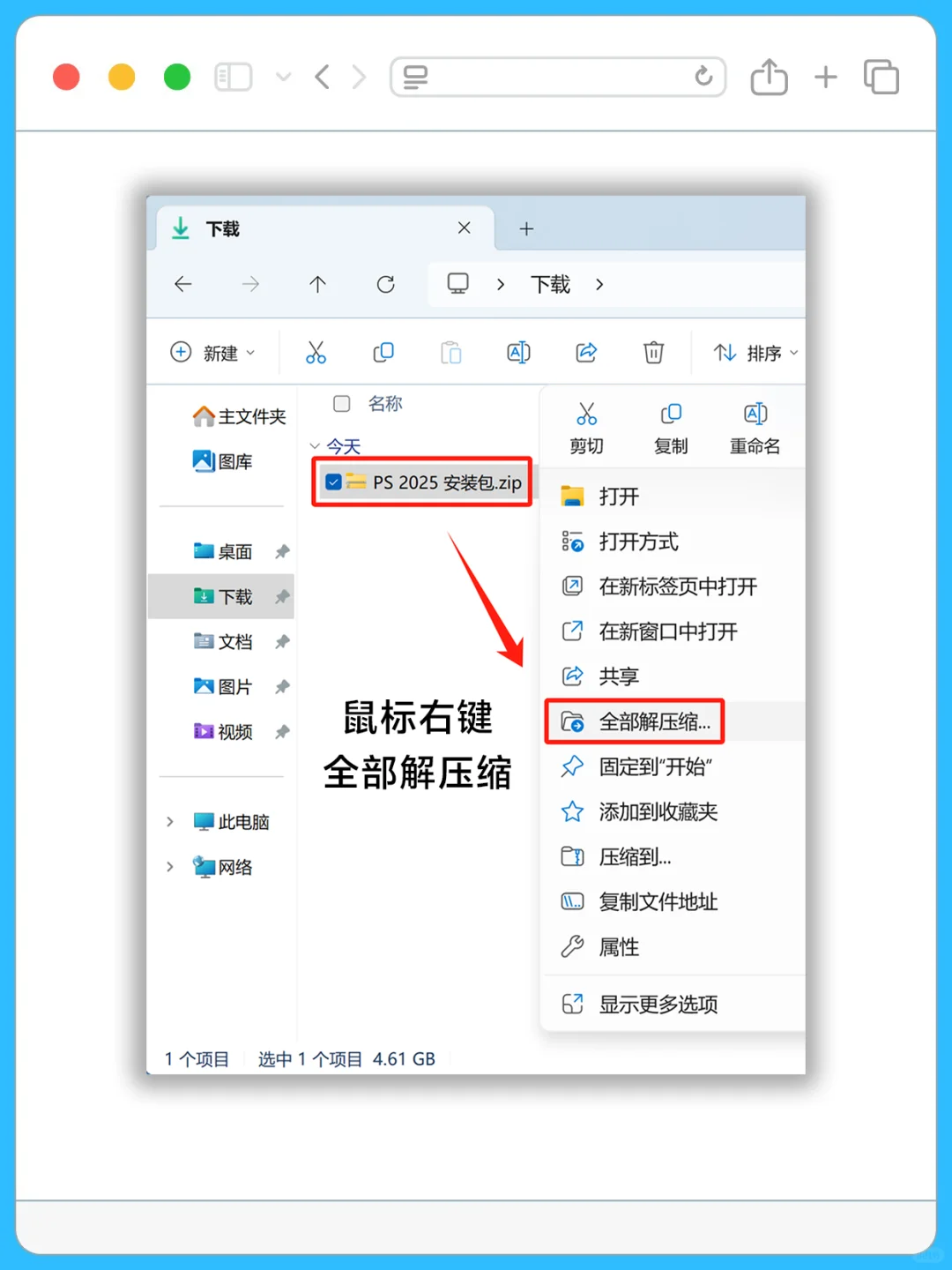Select the Cut (剪切) icon in the toolbar
This screenshot has width=952, height=1270.
316,352
